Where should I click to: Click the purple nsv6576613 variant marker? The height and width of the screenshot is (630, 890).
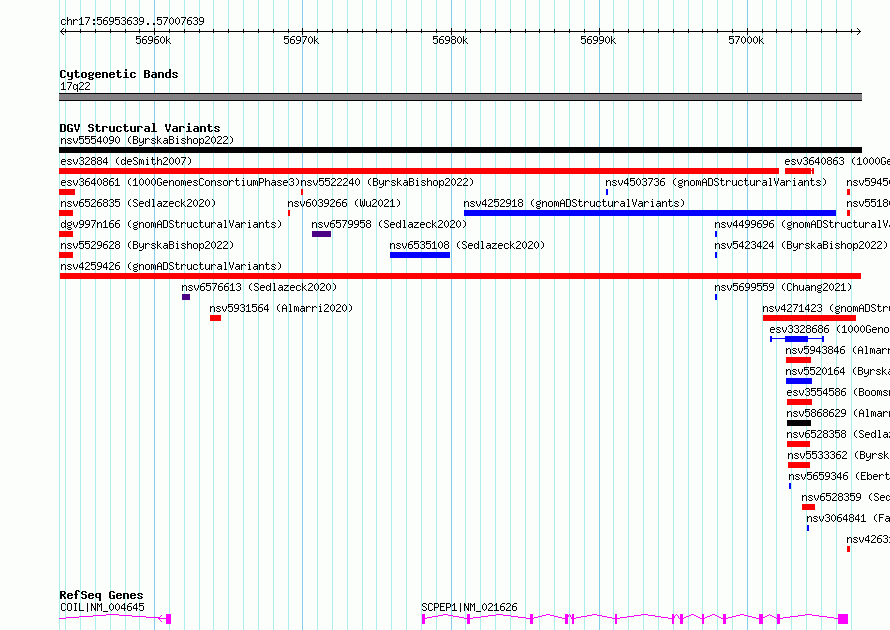click(x=186, y=297)
